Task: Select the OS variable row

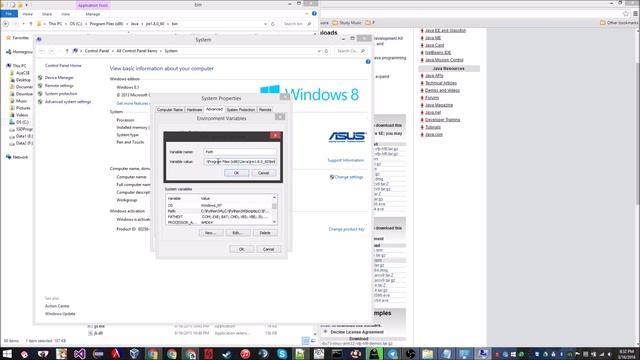Action: (219, 205)
